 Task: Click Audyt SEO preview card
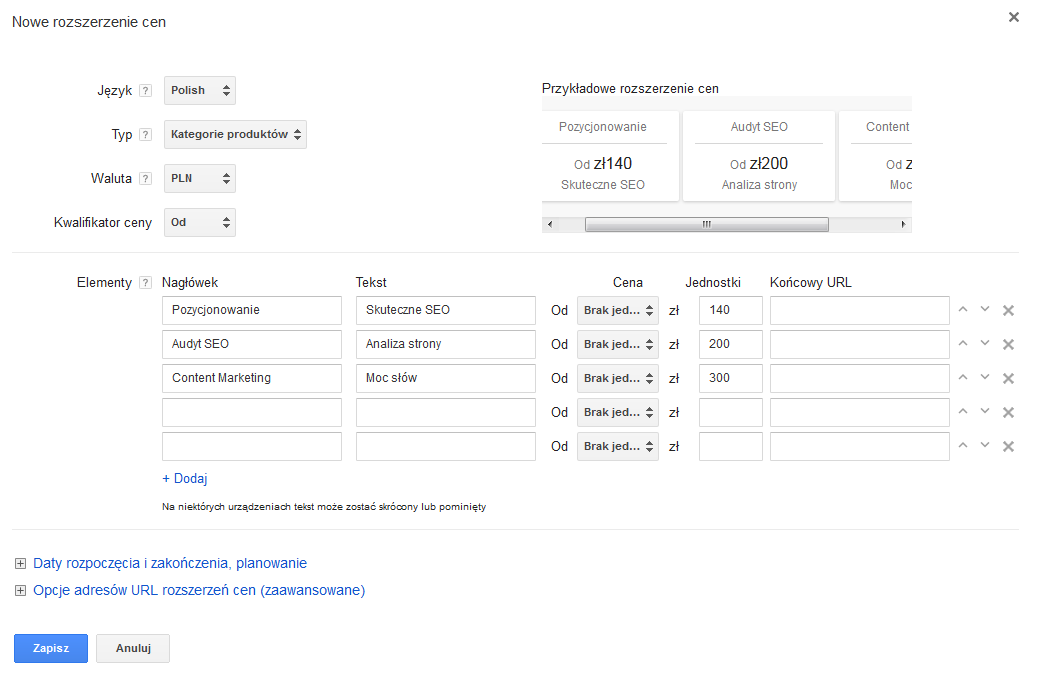[759, 156]
